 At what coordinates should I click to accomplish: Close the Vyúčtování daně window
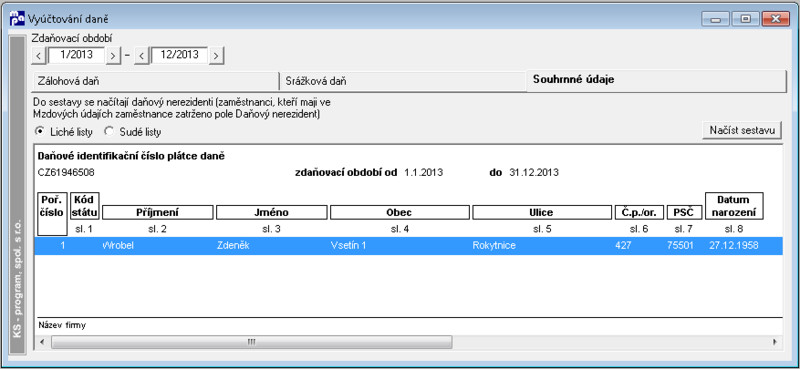pyautogui.click(x=776, y=19)
